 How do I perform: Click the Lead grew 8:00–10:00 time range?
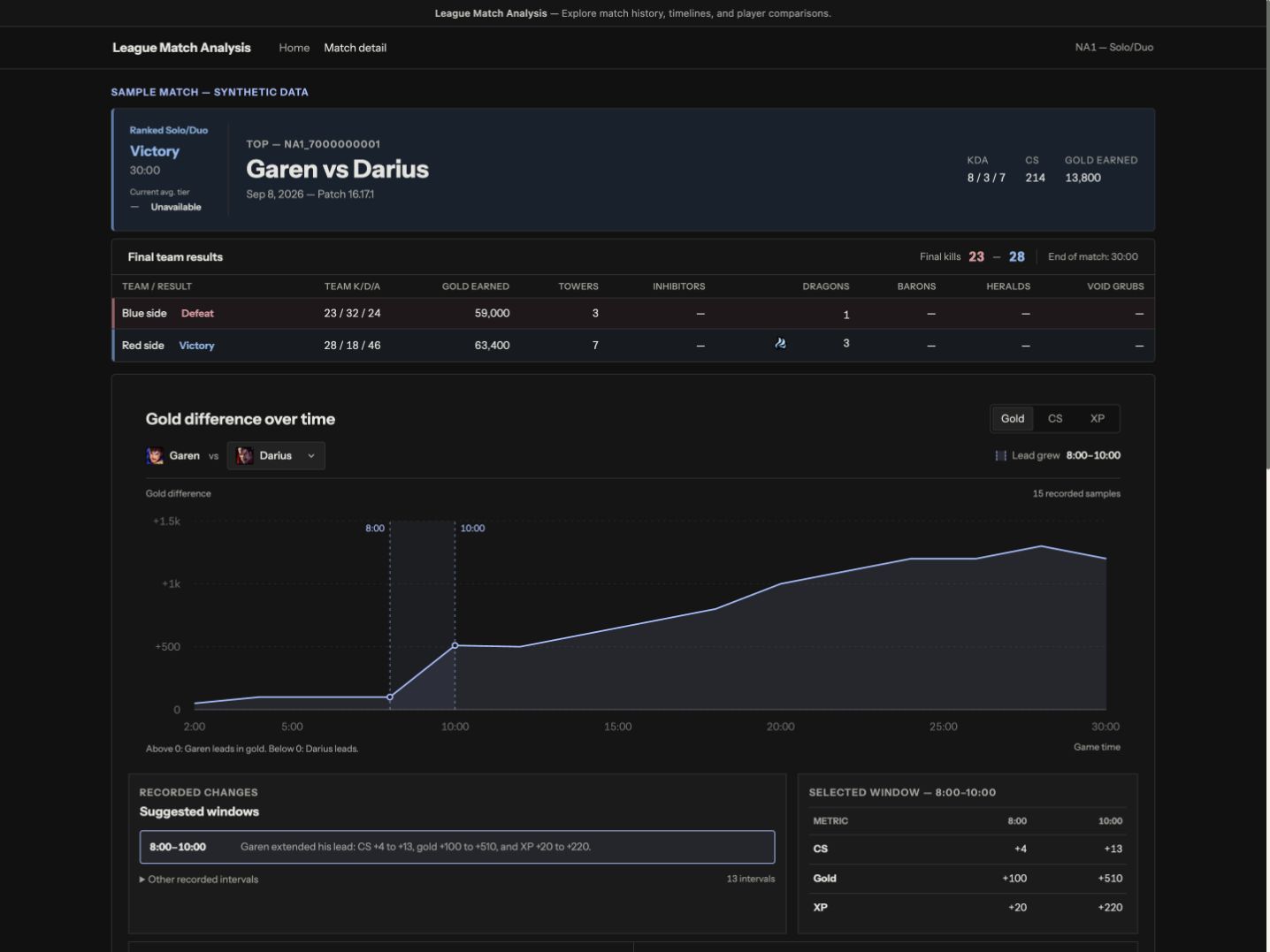pyautogui.click(x=1093, y=456)
